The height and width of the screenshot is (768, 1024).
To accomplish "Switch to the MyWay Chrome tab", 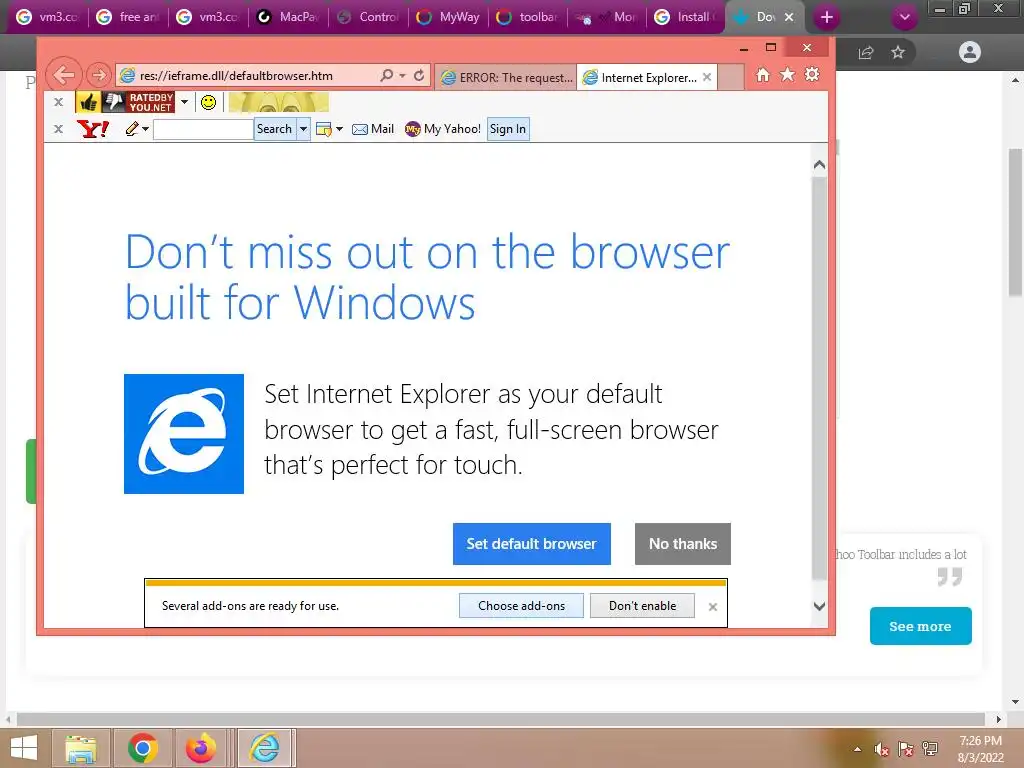I will pos(449,17).
